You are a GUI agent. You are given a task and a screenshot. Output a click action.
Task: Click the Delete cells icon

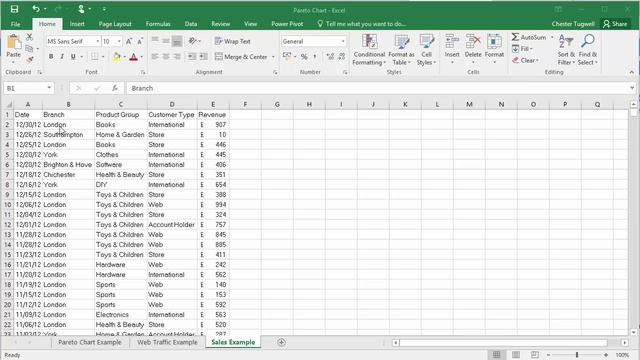[x=473, y=41]
